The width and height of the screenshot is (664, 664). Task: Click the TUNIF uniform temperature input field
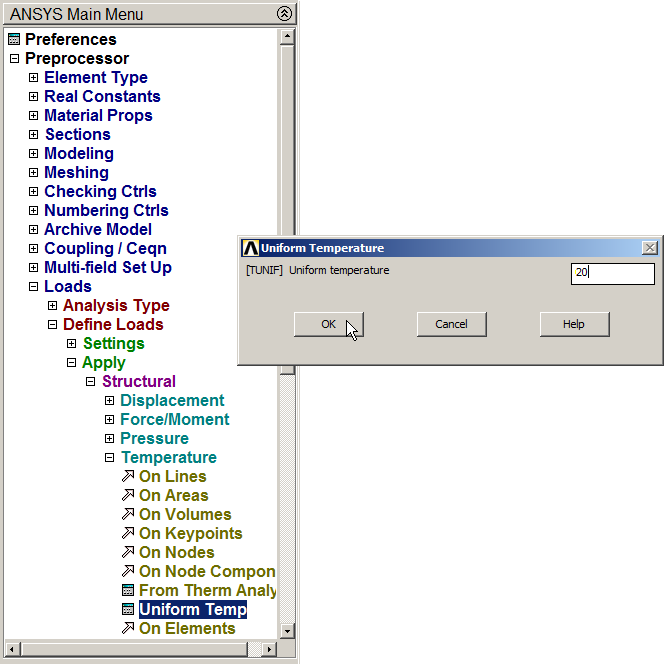pos(612,272)
